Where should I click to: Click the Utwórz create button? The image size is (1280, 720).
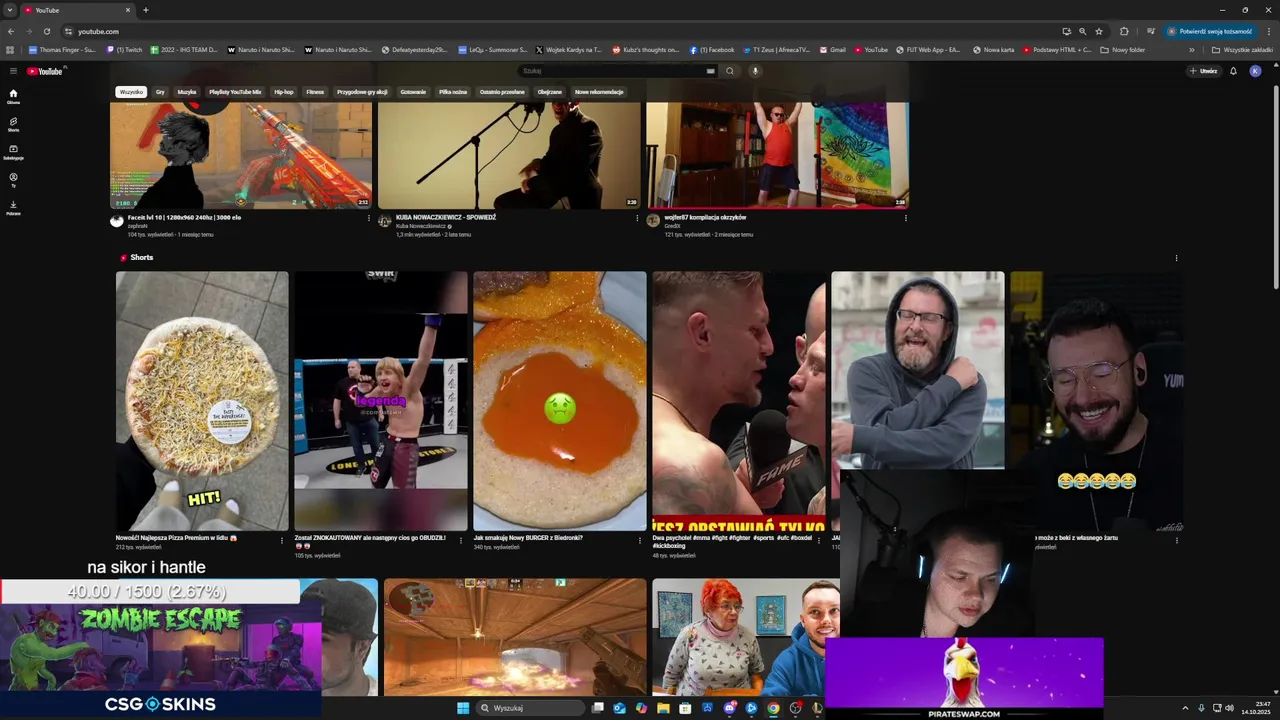[1203, 71]
